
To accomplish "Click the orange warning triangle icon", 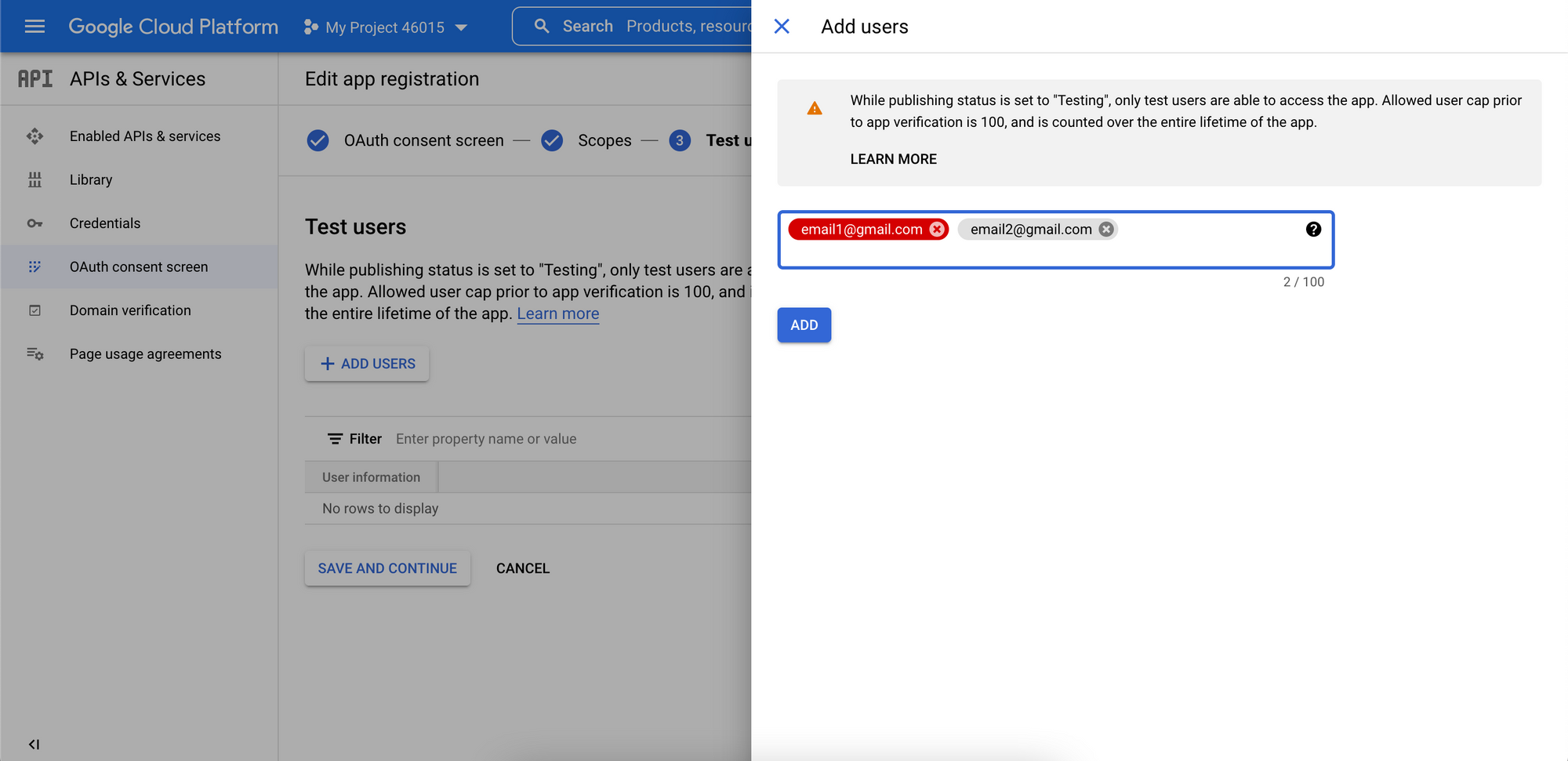I will [x=815, y=108].
